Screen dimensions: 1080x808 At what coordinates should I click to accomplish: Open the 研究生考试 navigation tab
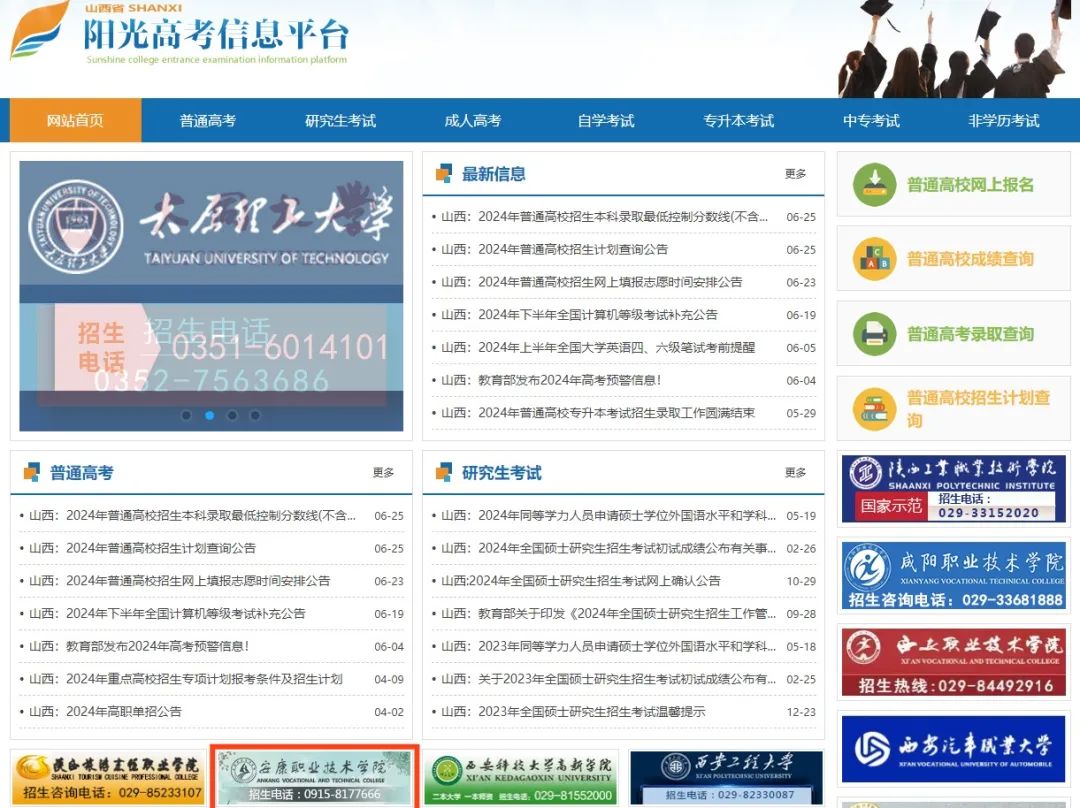point(340,121)
